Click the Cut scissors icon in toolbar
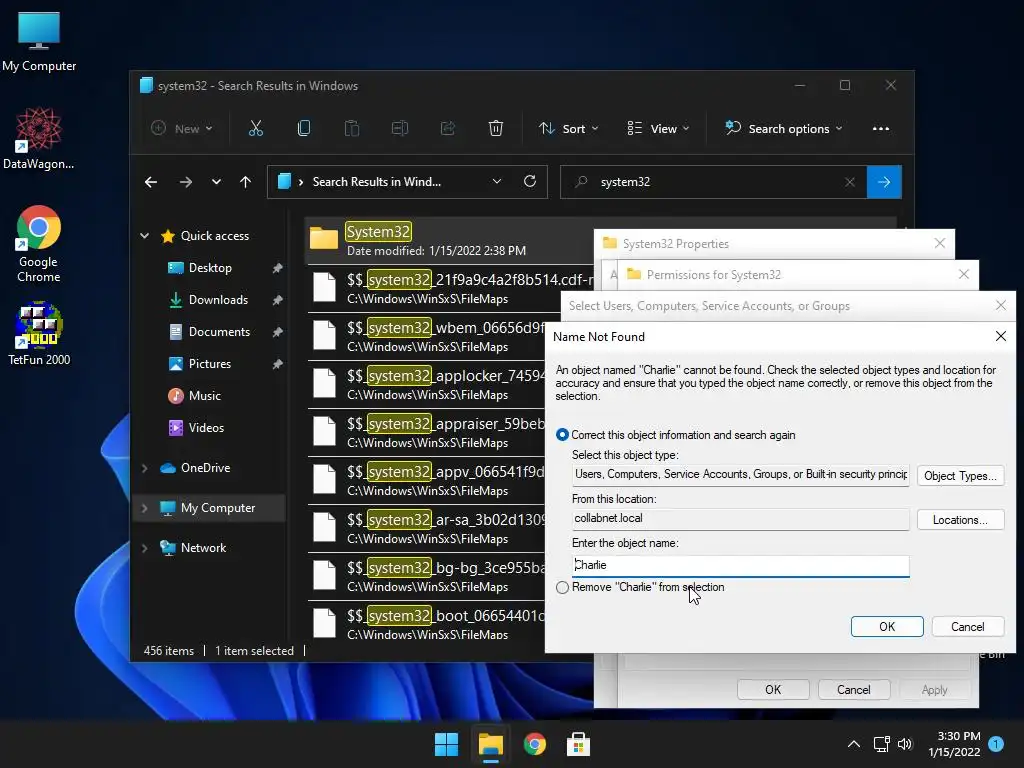Image resolution: width=1024 pixels, height=768 pixels. 255,129
